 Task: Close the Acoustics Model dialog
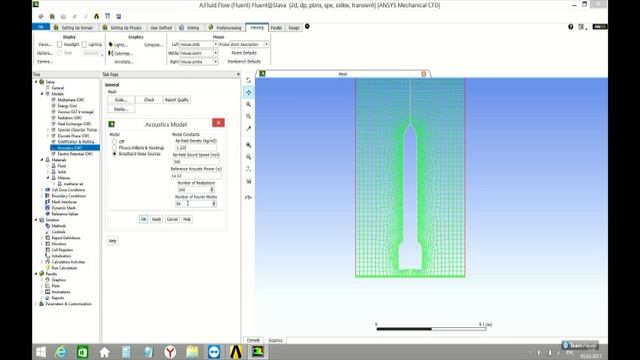(x=218, y=122)
